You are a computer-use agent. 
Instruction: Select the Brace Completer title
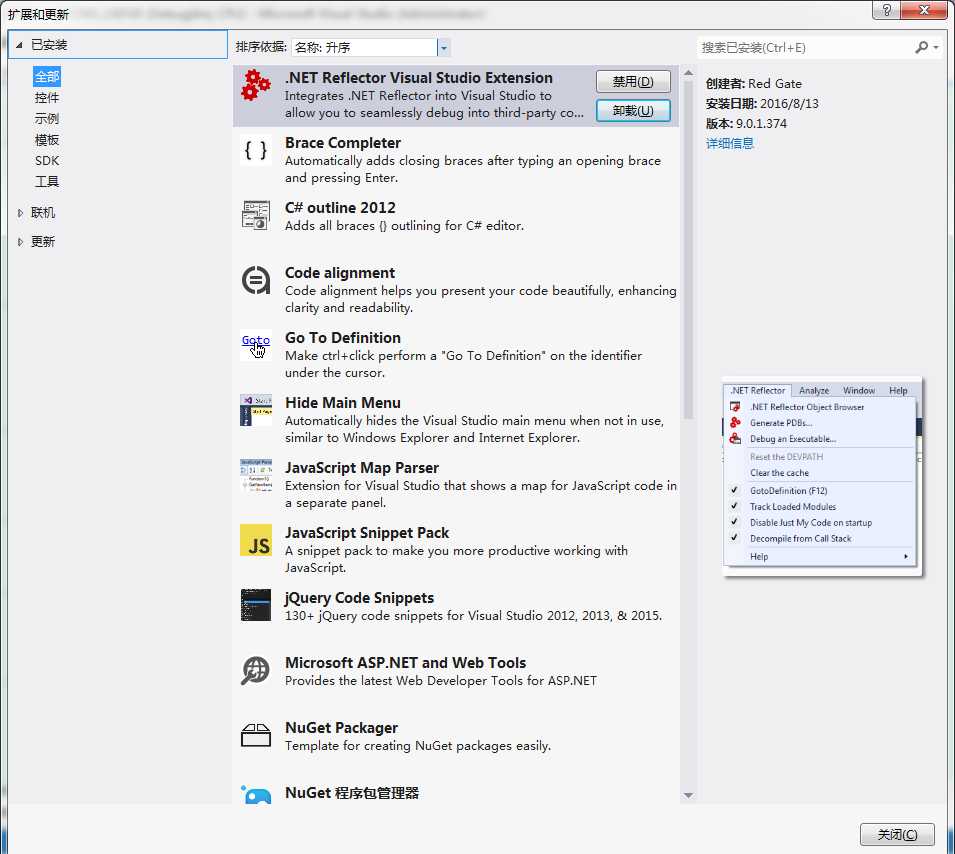click(343, 143)
